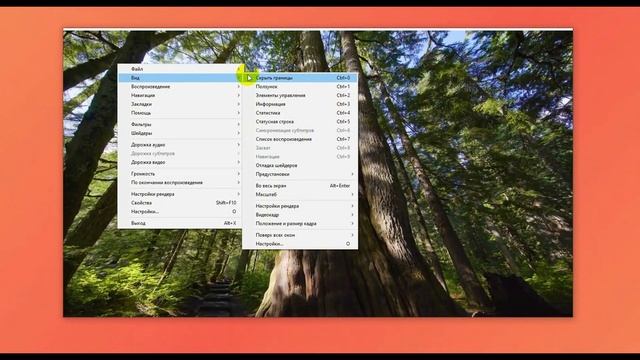Expand the Шейдеры submenu
This screenshot has width=640, height=360.
(x=180, y=133)
